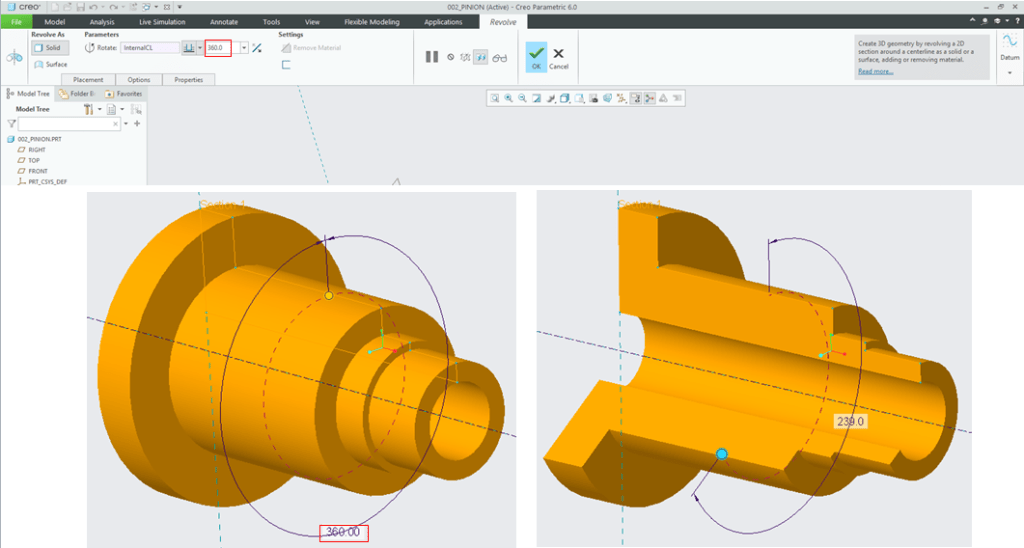Click the Thicken Sketch icon under Settings

point(286,65)
